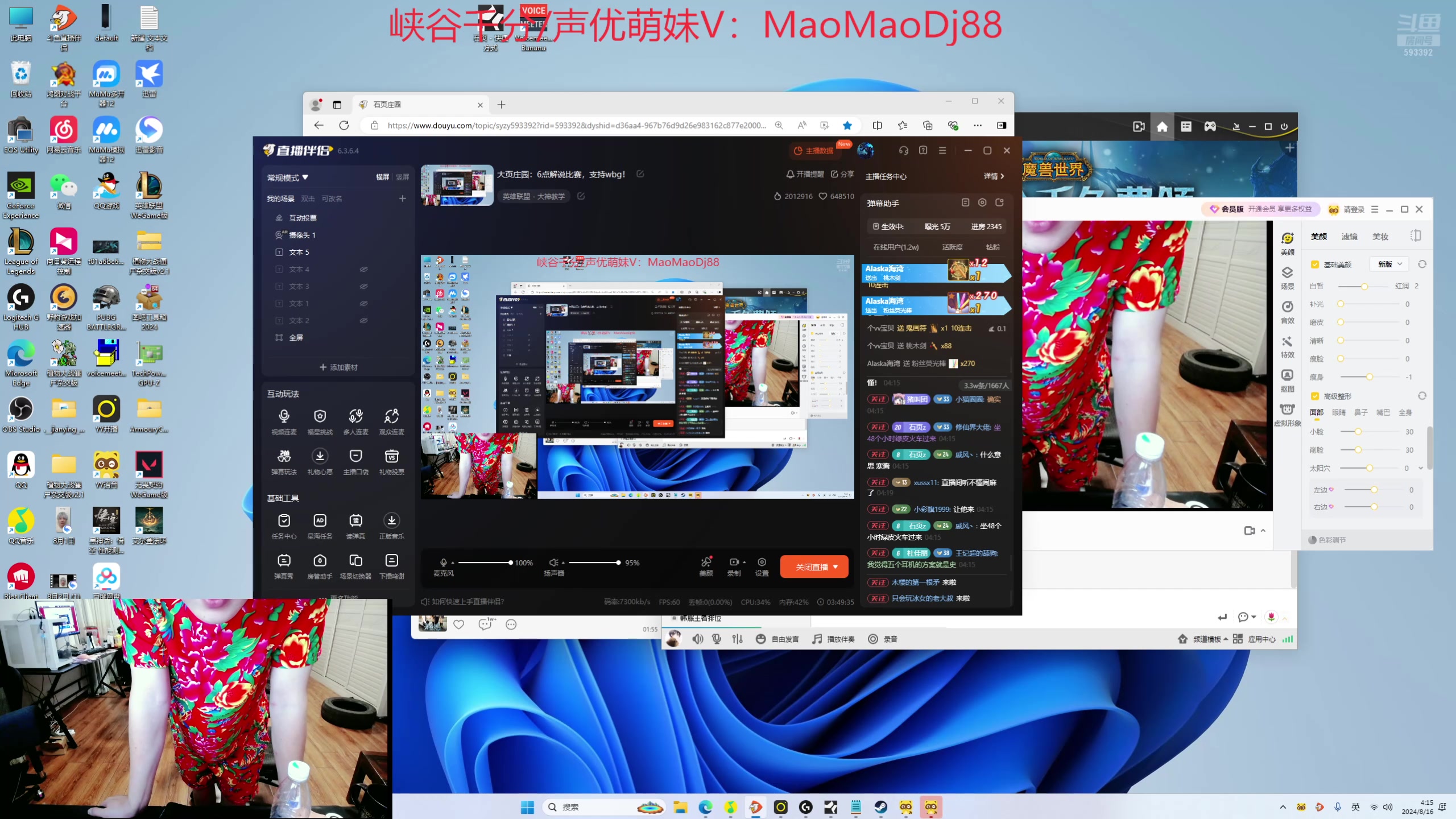Open the 礼物心愿 gift wish tool
This screenshot has width=1456, height=819.
(x=320, y=462)
